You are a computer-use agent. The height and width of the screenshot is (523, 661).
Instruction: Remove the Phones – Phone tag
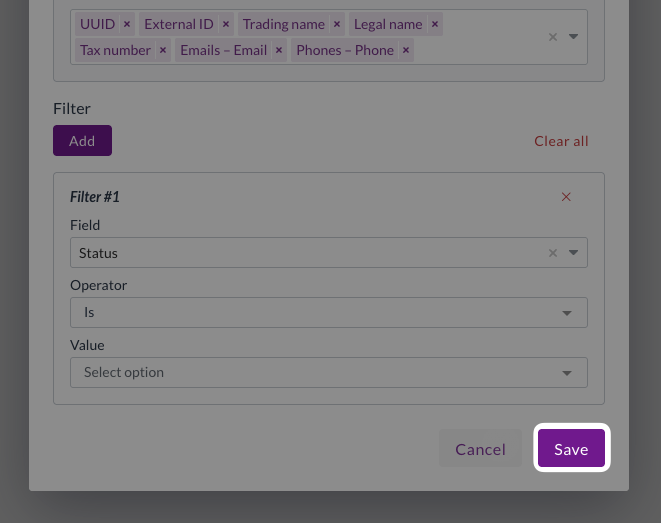click(x=405, y=50)
